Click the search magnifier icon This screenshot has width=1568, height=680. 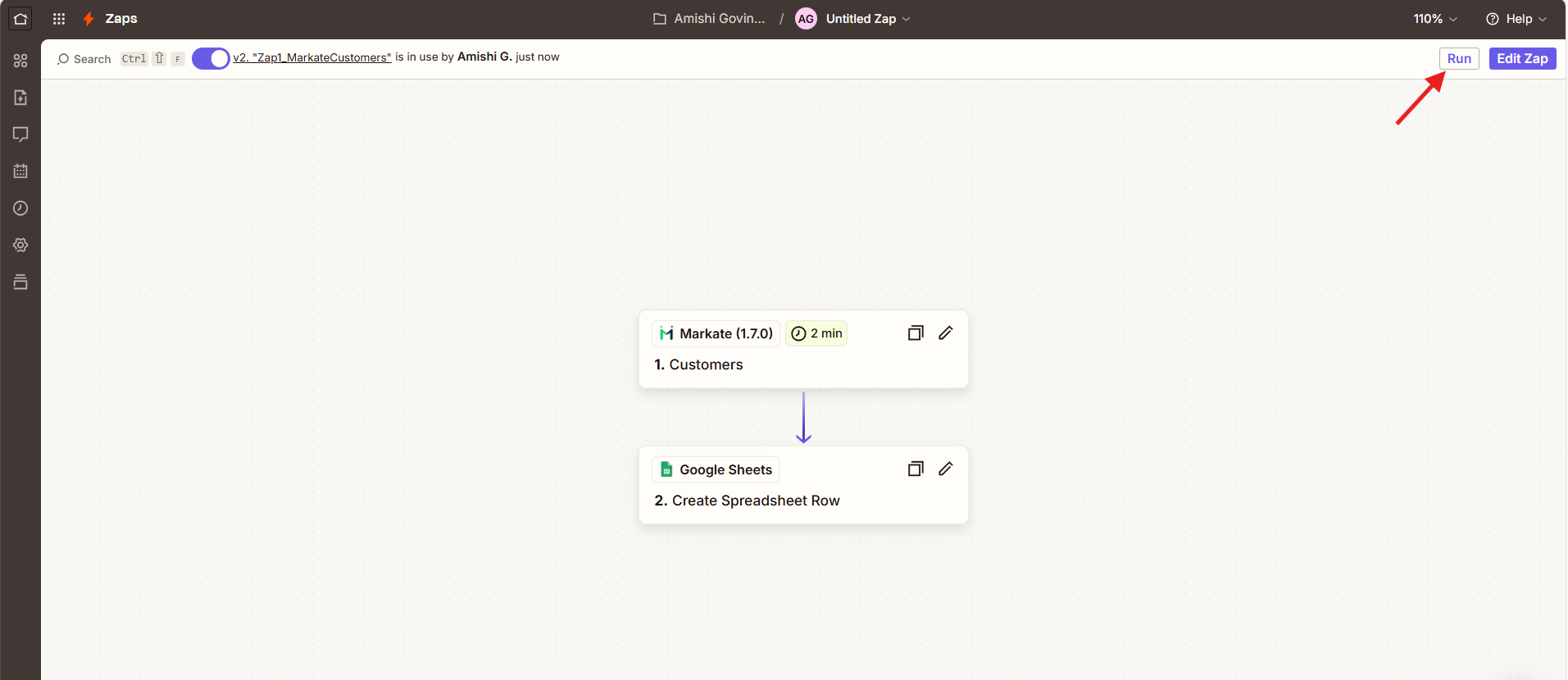[x=63, y=59]
